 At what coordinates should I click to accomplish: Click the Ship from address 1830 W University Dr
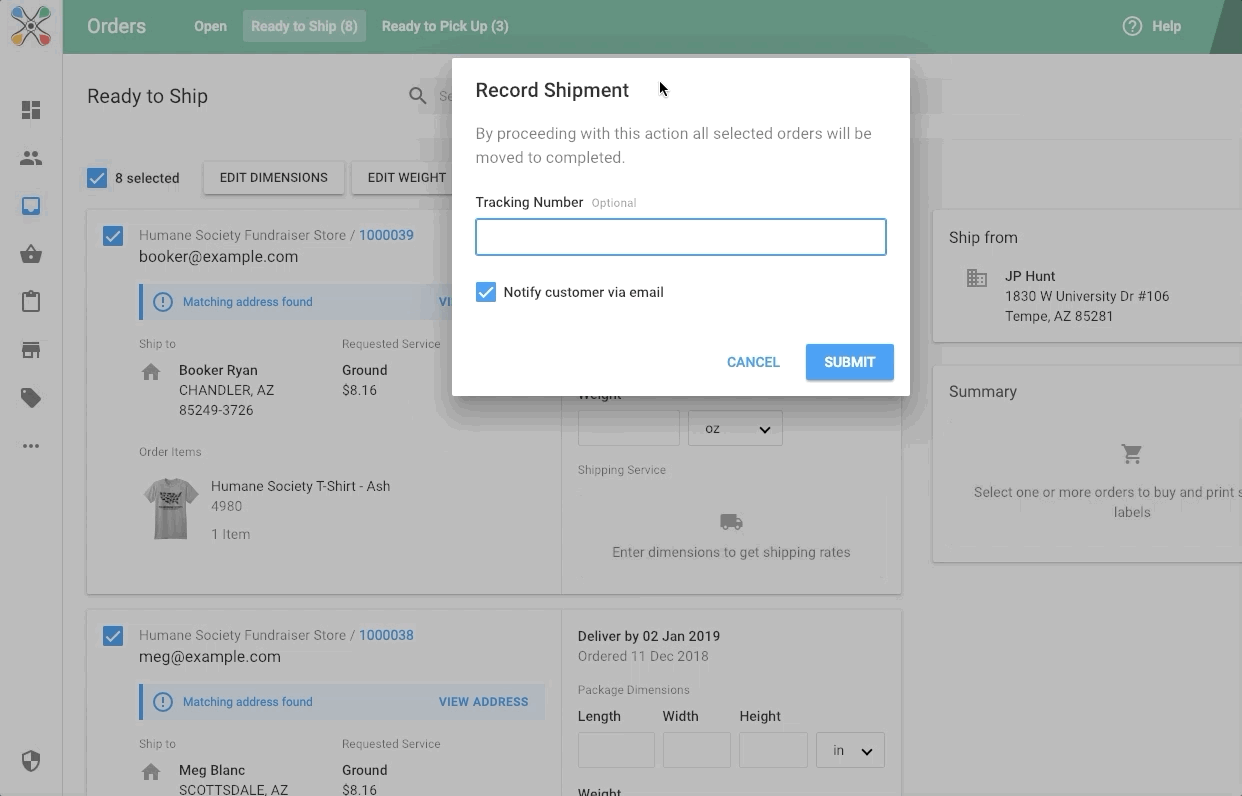coord(1087,296)
